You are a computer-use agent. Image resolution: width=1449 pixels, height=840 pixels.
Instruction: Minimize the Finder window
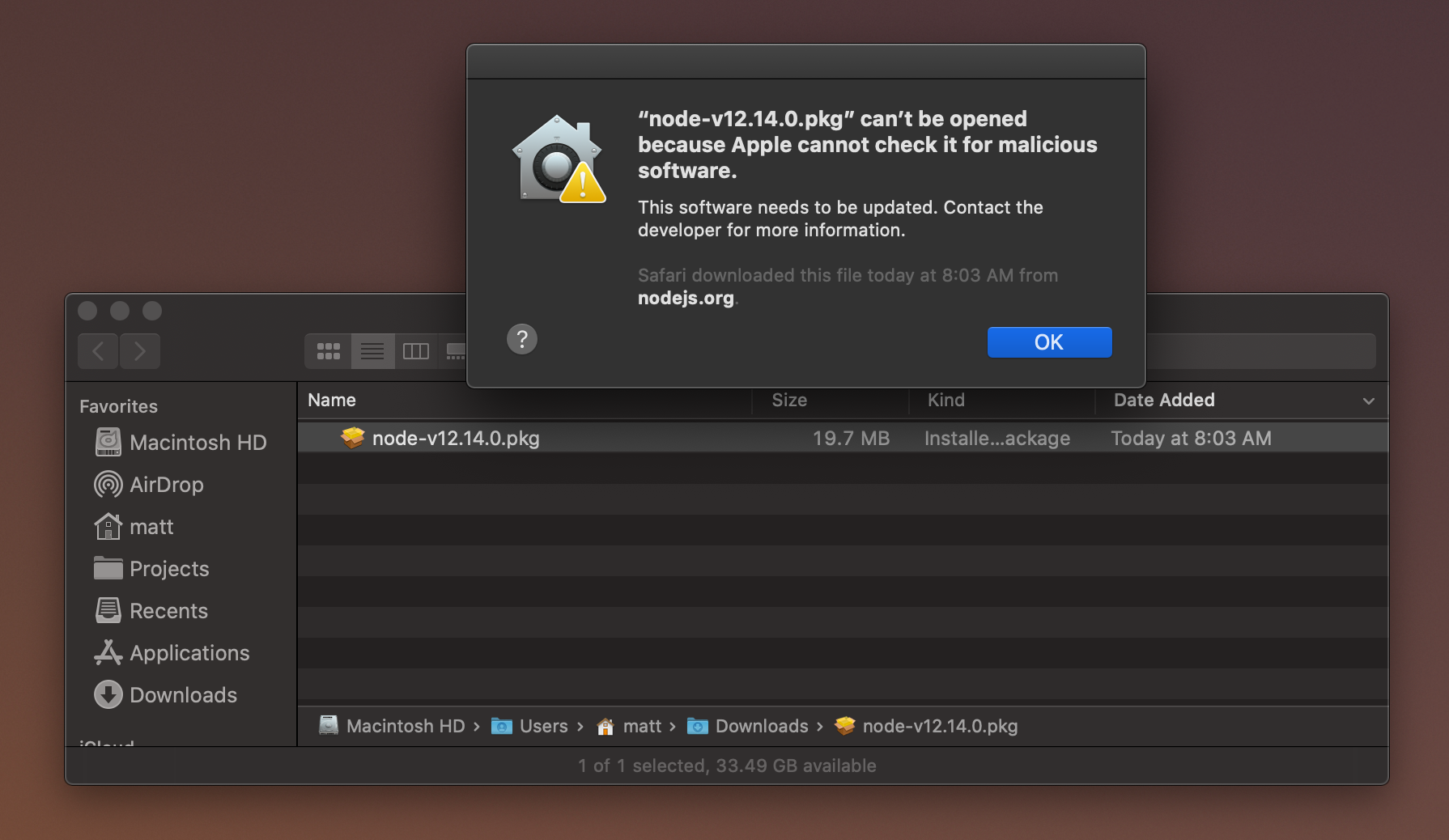(x=120, y=311)
